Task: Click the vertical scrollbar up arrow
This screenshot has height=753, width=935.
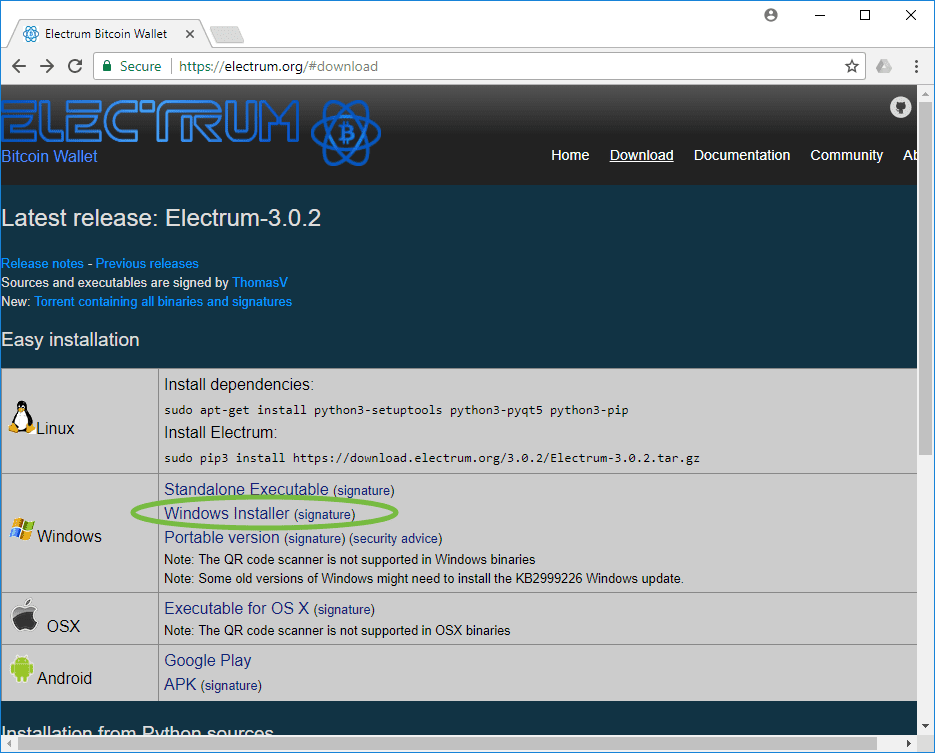Action: coord(925,94)
